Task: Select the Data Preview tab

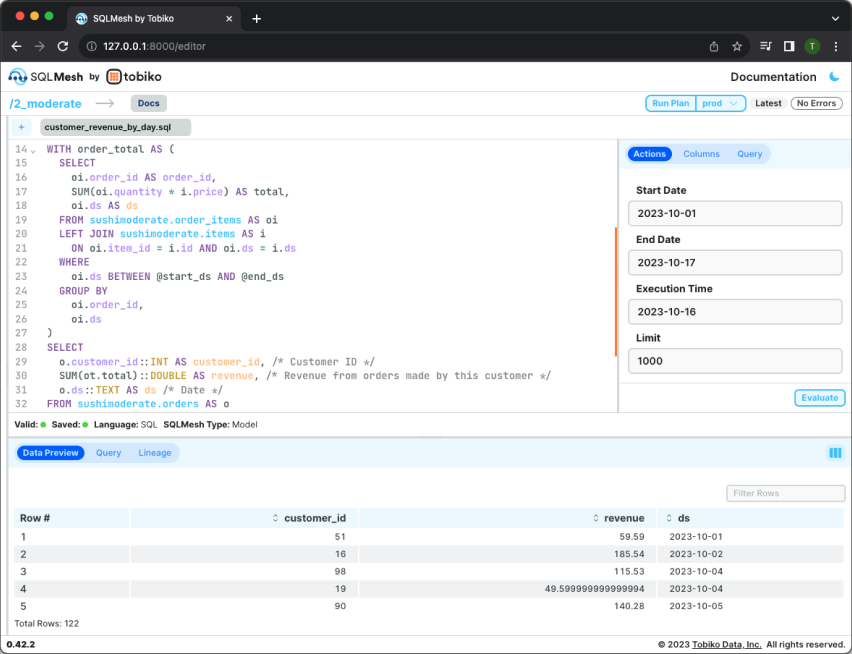Action: click(51, 452)
